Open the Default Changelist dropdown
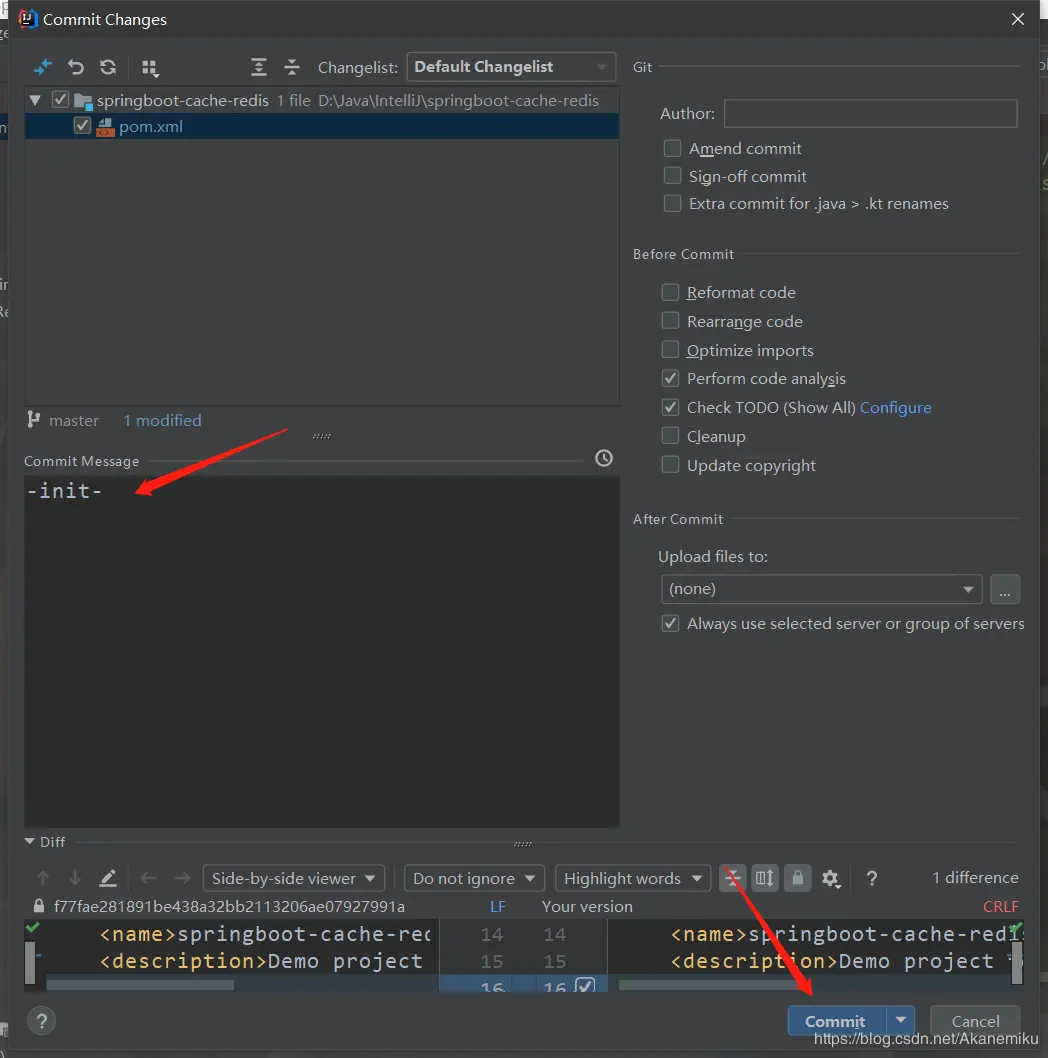Image resolution: width=1048 pixels, height=1058 pixels. coord(511,67)
